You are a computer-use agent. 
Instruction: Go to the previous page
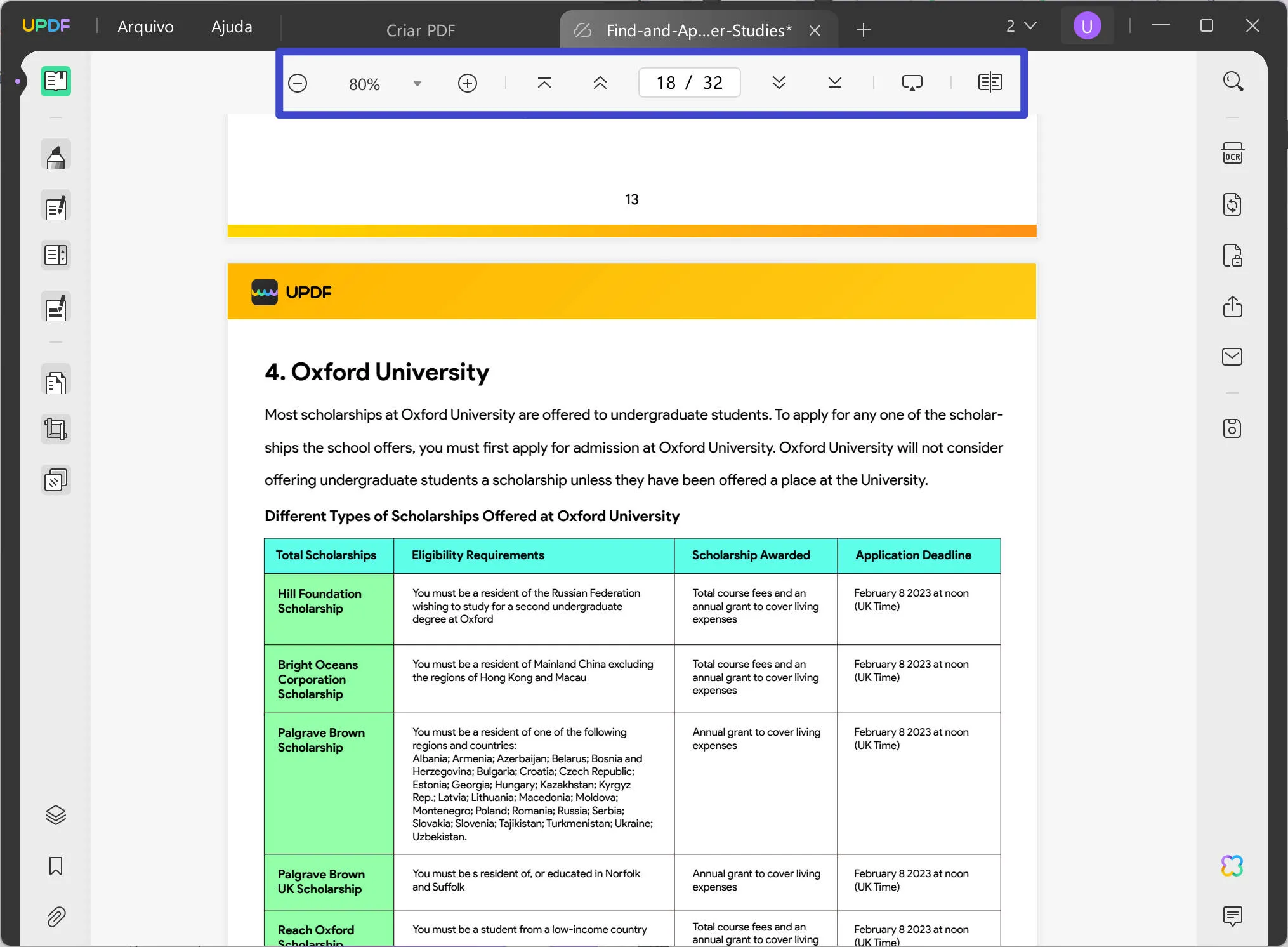[x=600, y=83]
